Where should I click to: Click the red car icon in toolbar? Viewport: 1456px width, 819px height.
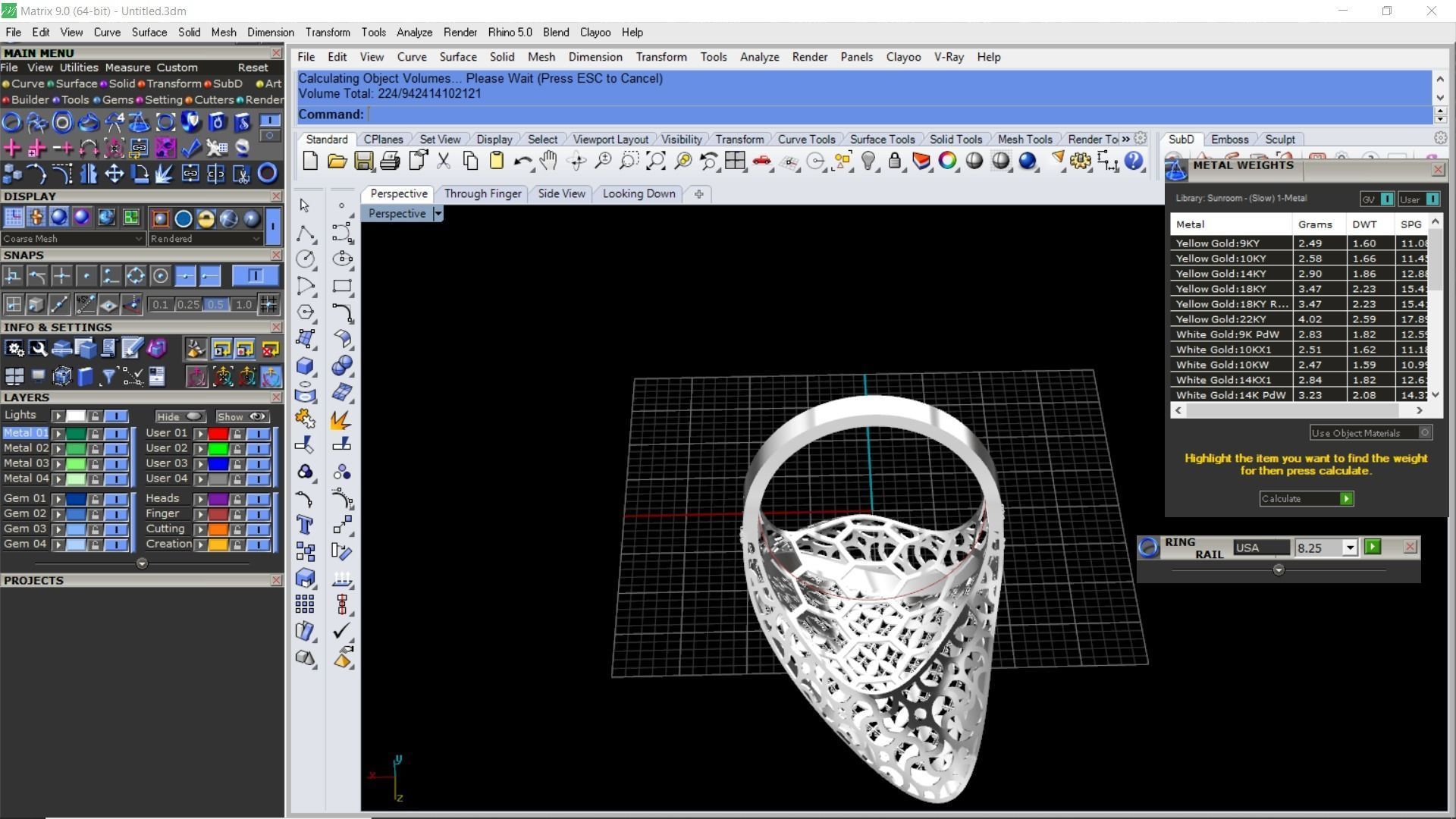762,161
